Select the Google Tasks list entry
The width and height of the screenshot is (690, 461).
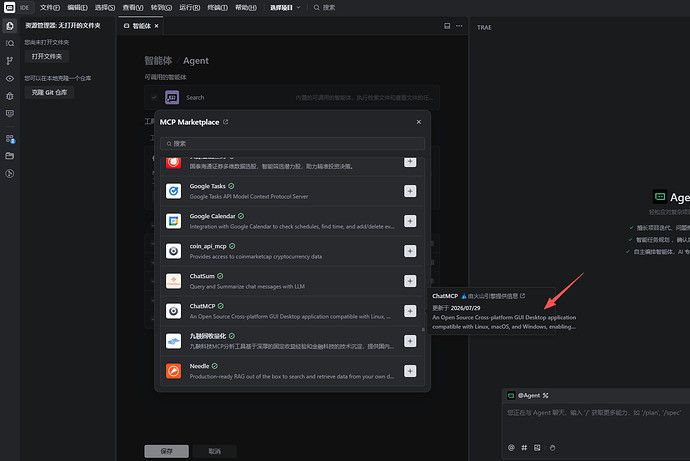[291, 191]
